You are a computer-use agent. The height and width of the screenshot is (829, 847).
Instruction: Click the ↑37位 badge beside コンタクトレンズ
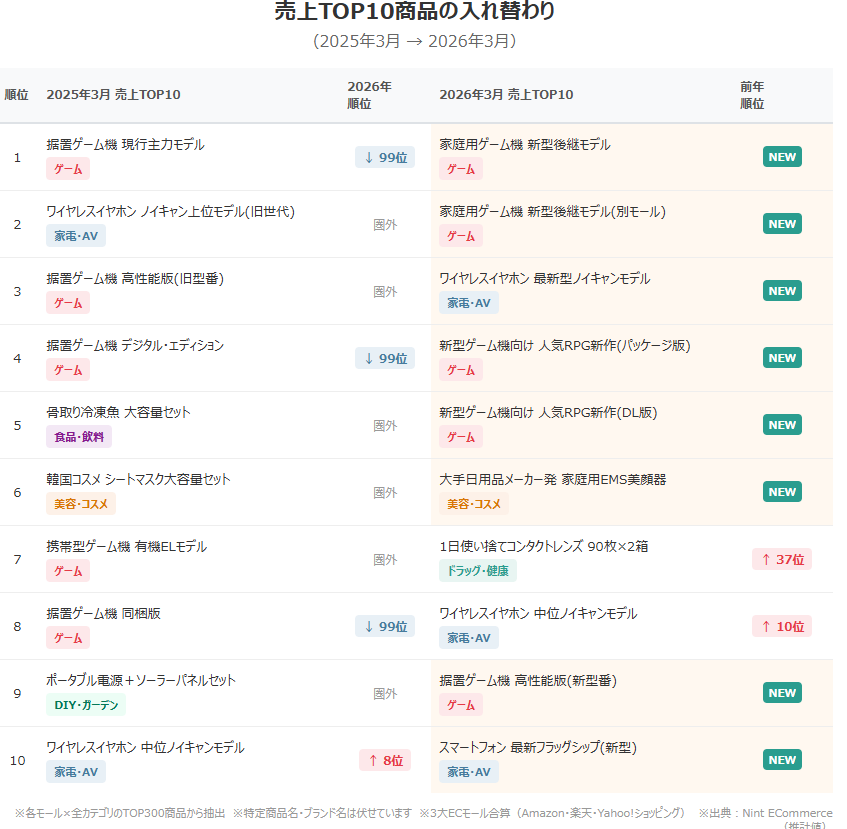point(782,559)
